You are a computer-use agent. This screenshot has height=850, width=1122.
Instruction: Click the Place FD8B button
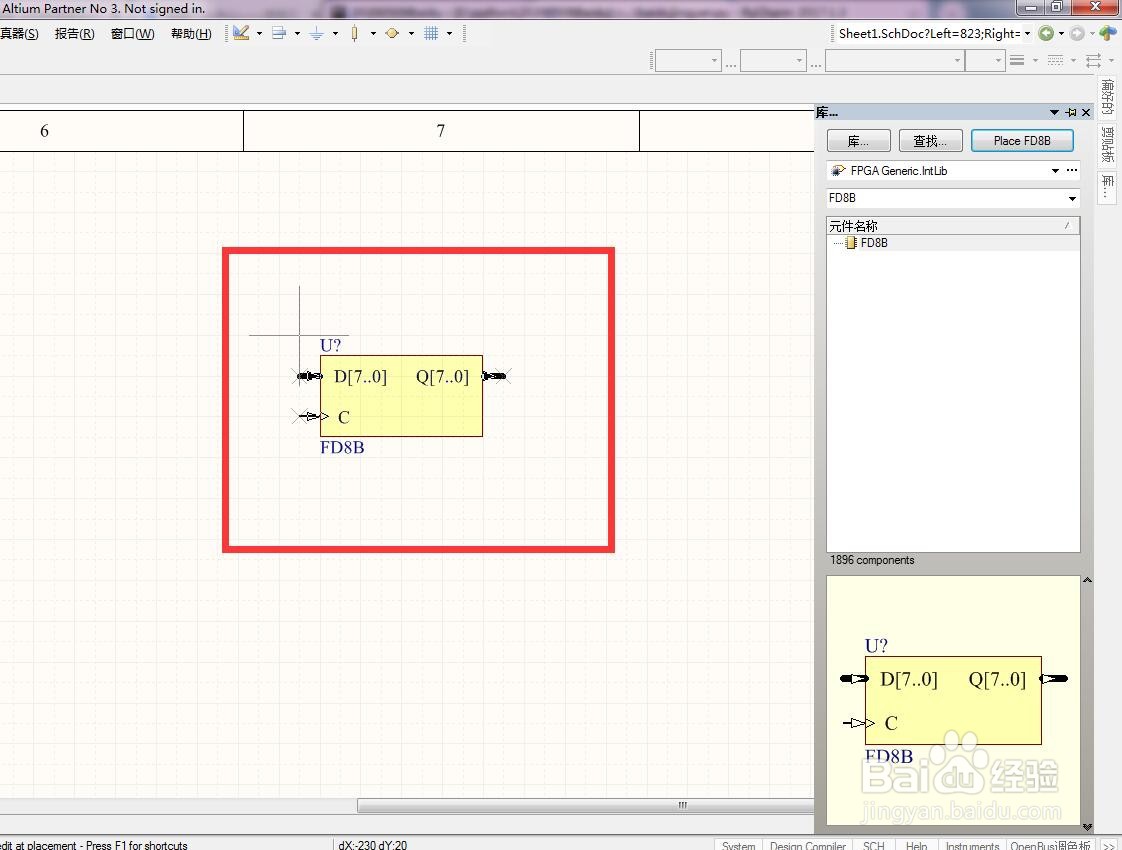coord(1022,141)
